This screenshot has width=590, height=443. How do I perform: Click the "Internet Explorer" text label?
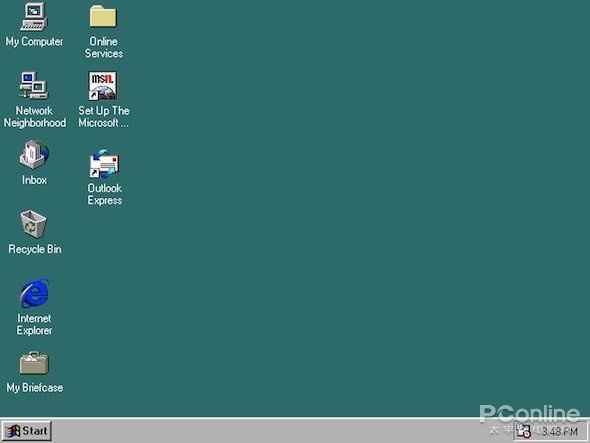click(x=34, y=324)
